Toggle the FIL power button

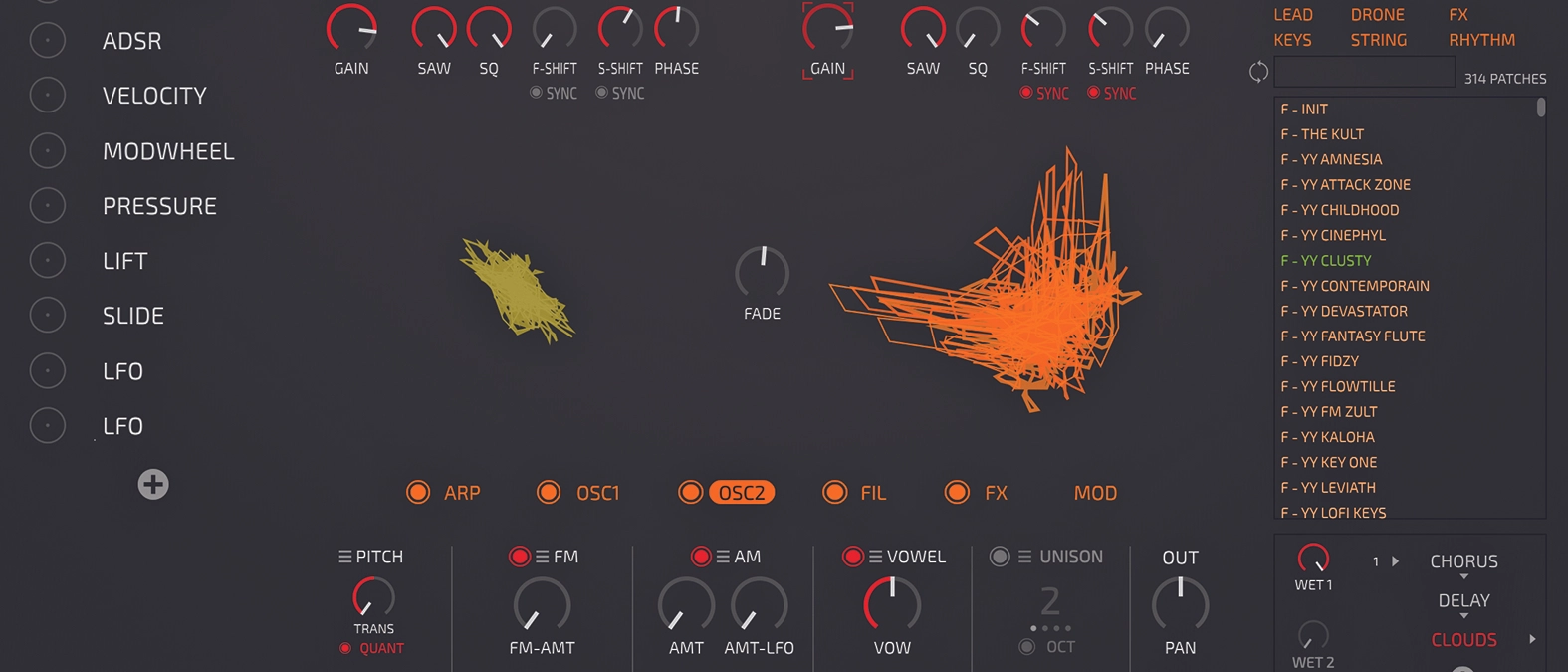tap(835, 493)
